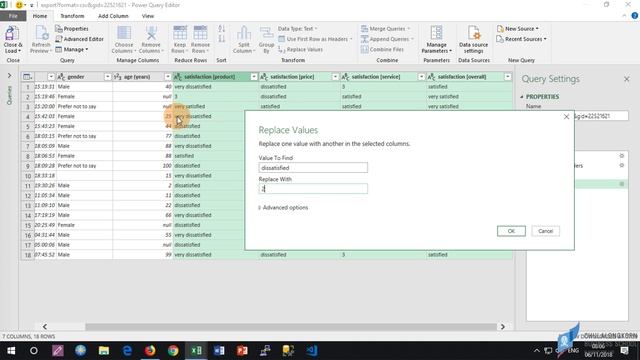Click Replace Values in the ribbon

301,49
